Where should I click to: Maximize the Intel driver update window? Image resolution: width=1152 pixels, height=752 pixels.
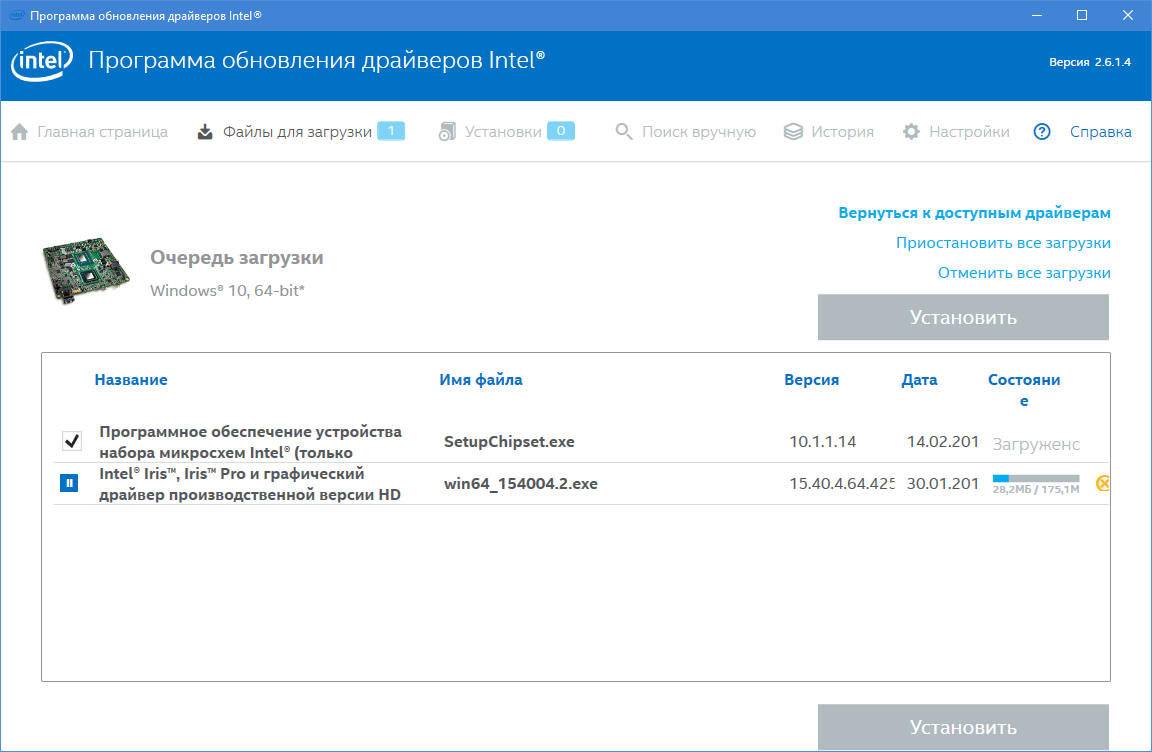(x=1081, y=15)
